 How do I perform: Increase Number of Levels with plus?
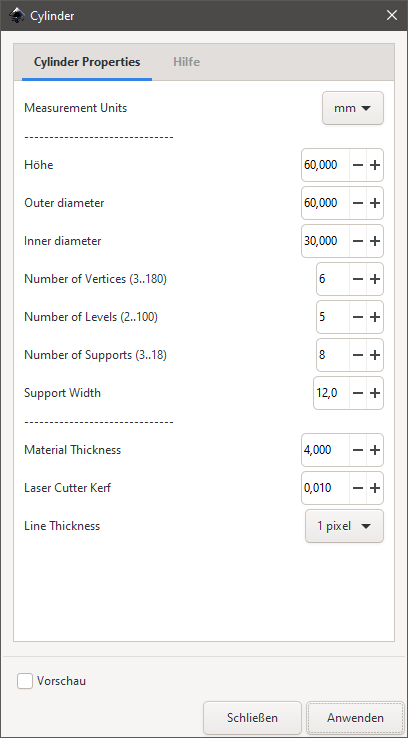coord(375,317)
